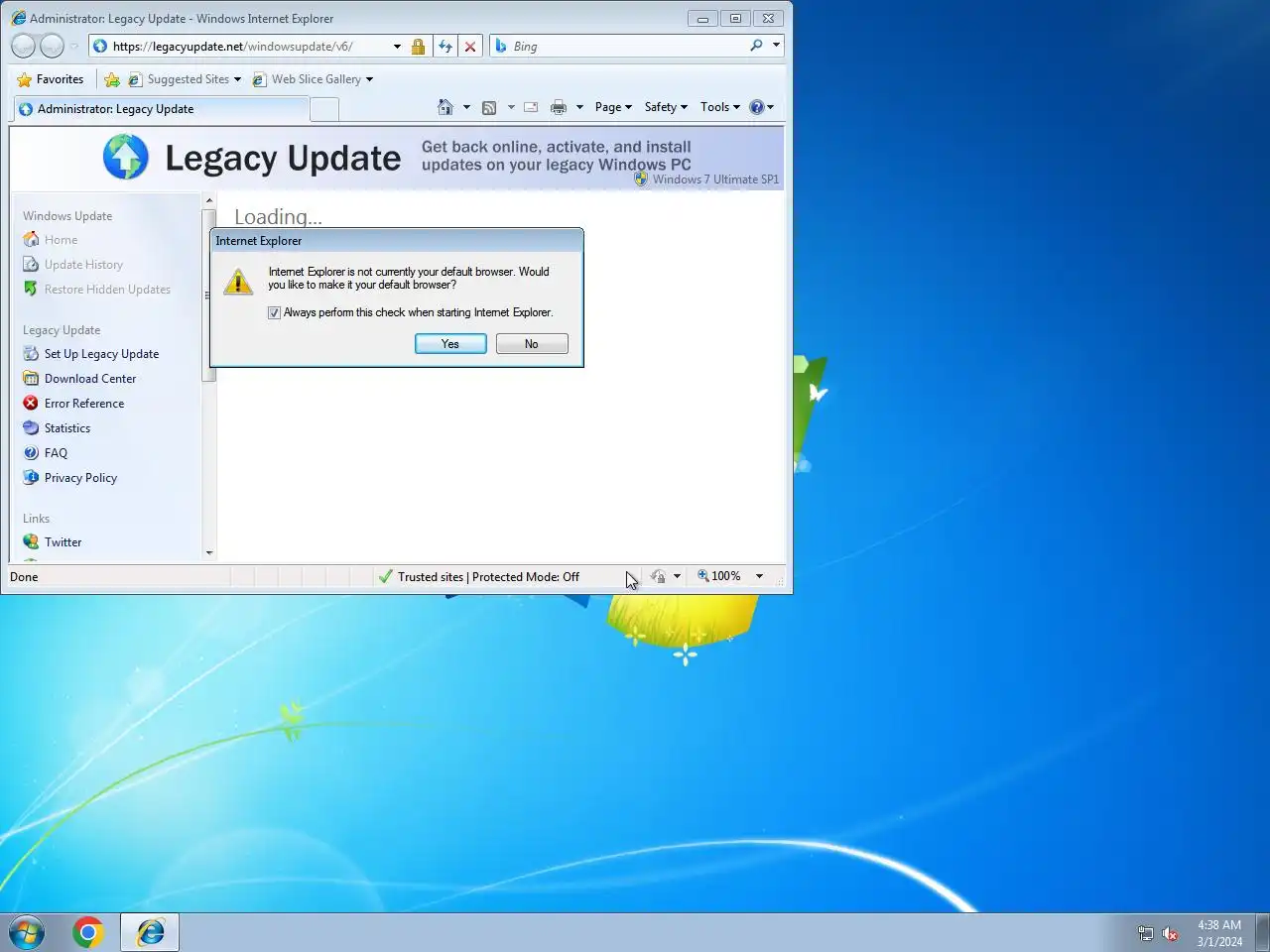This screenshot has height=952, width=1270.
Task: Click the browser Back arrow button
Action: pyautogui.click(x=23, y=46)
